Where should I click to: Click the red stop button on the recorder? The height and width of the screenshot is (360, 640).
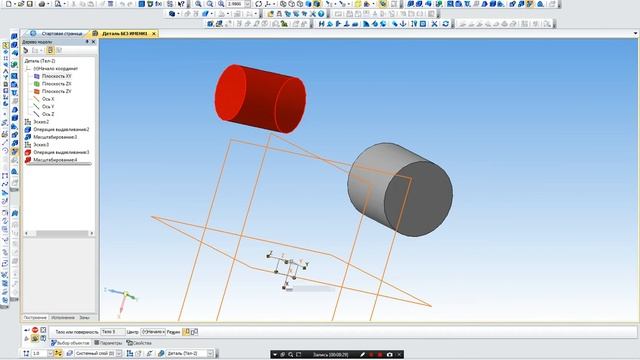(380, 355)
